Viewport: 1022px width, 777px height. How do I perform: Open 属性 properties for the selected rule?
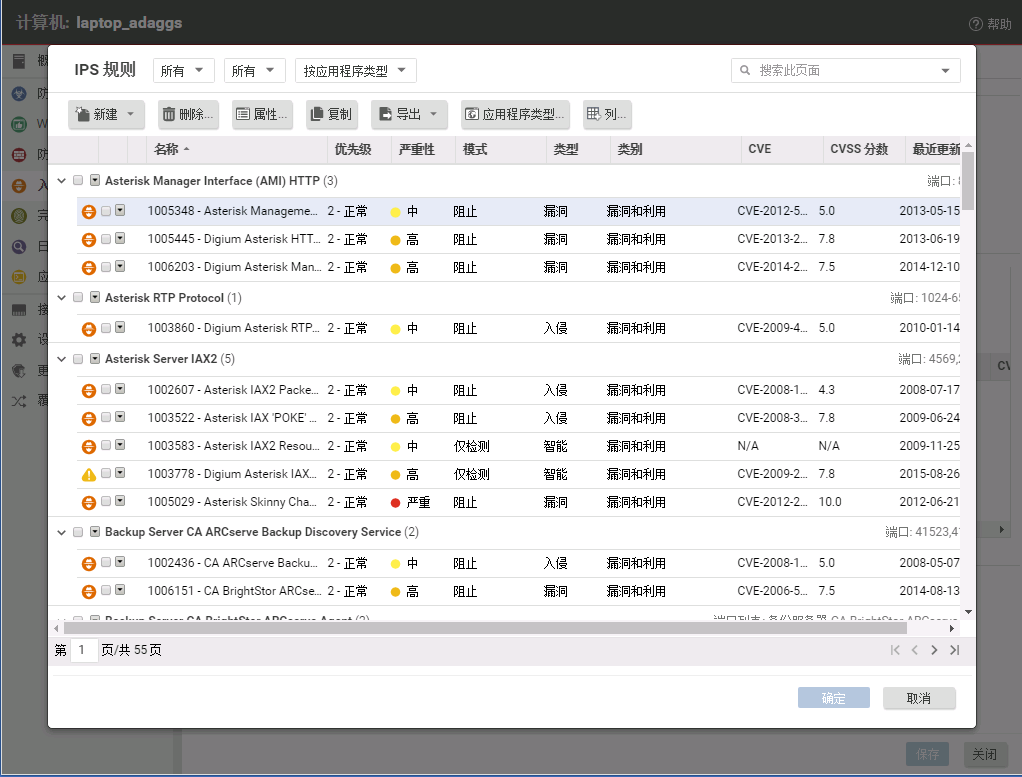coord(261,115)
